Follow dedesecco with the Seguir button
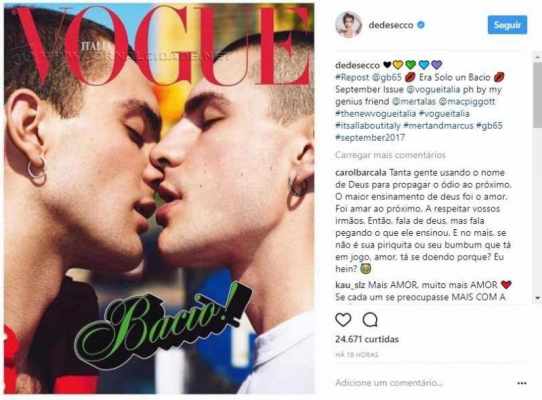The width and height of the screenshot is (542, 400). point(507,25)
